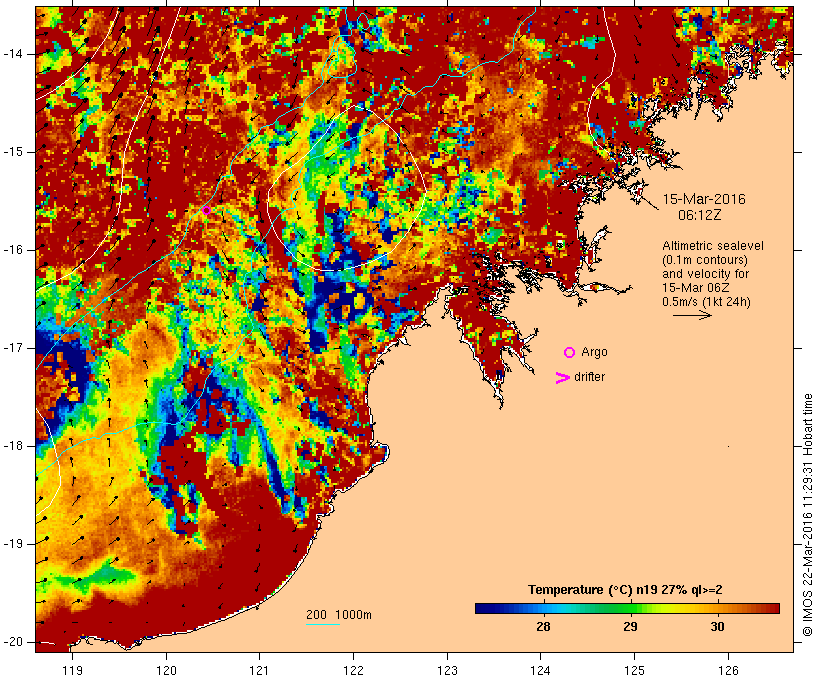
Task: Click the 'Altimetric sealevel' label
Action: [x=713, y=246]
